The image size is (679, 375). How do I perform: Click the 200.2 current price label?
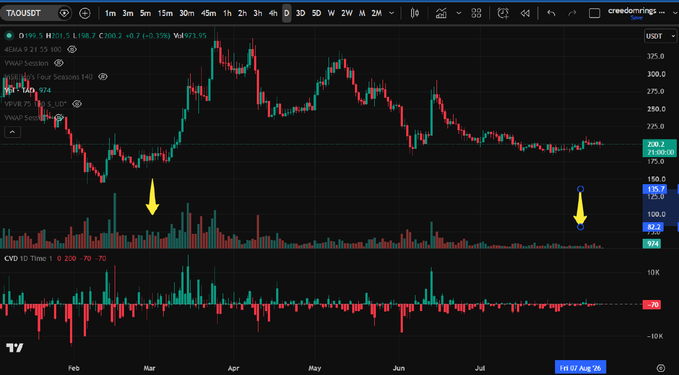pos(660,148)
